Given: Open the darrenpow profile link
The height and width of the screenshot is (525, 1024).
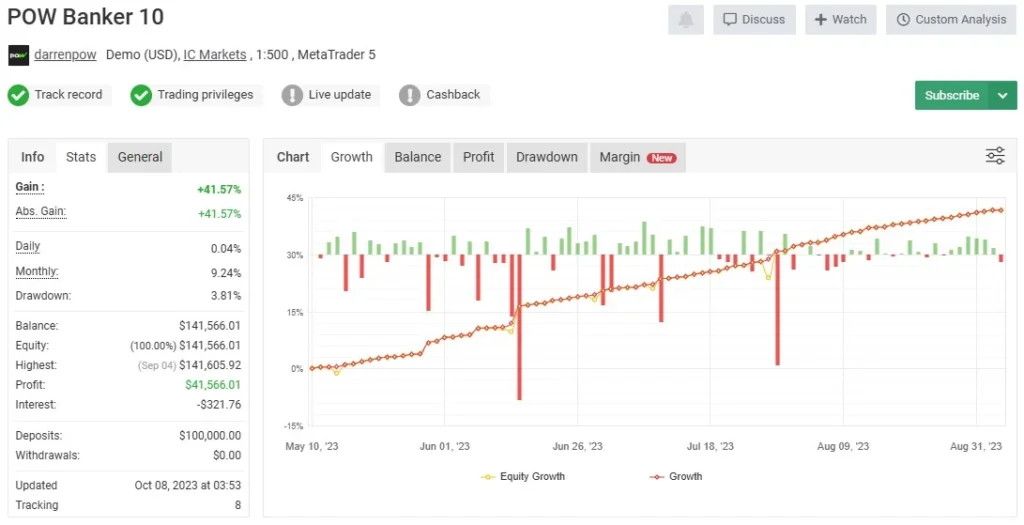Looking at the screenshot, I should (x=65, y=55).
